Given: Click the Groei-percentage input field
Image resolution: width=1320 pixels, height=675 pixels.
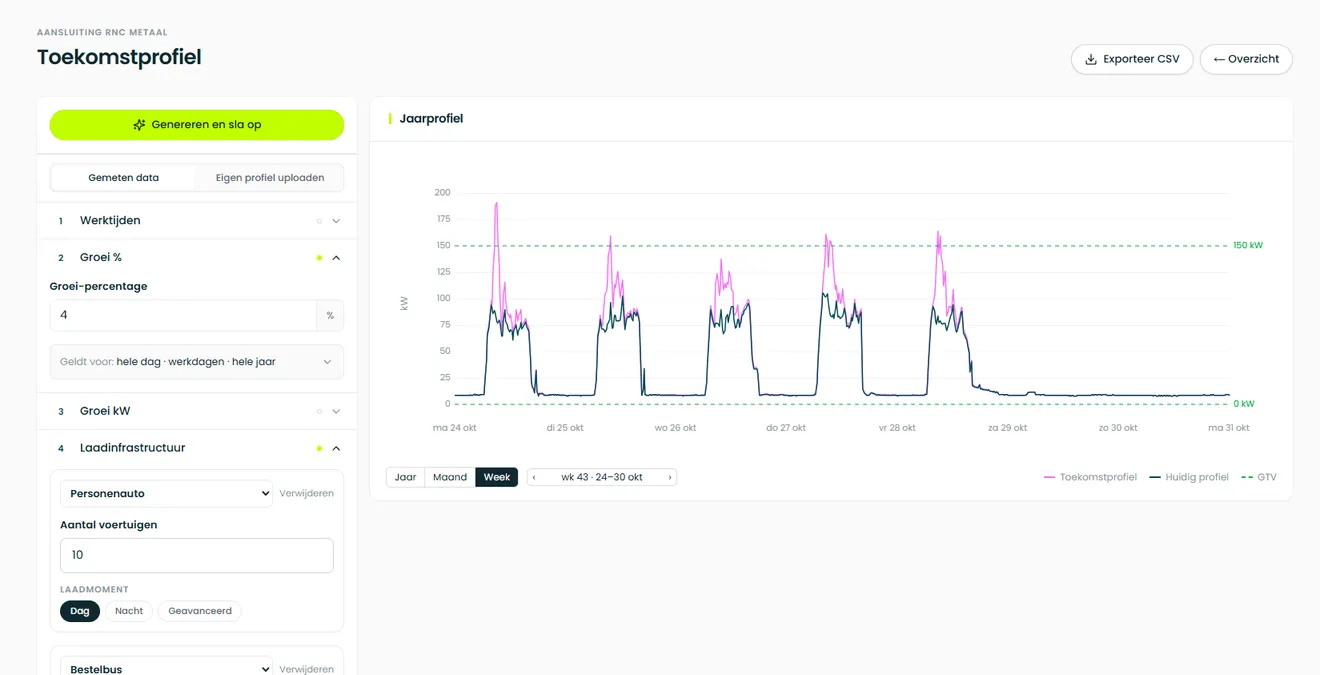Looking at the screenshot, I should tap(184, 315).
